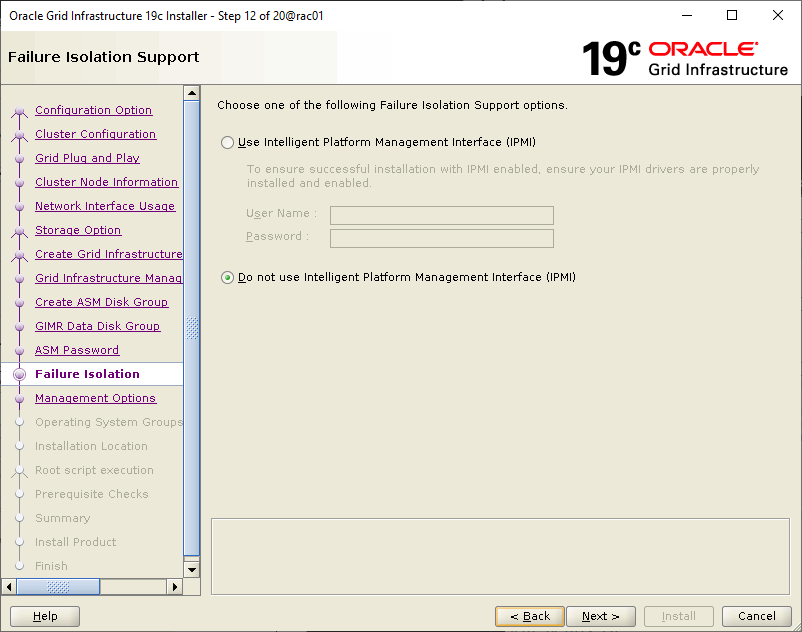This screenshot has width=802, height=632.
Task: Select Use Intelligent Platform Management Interface radio
Action: pos(228,143)
